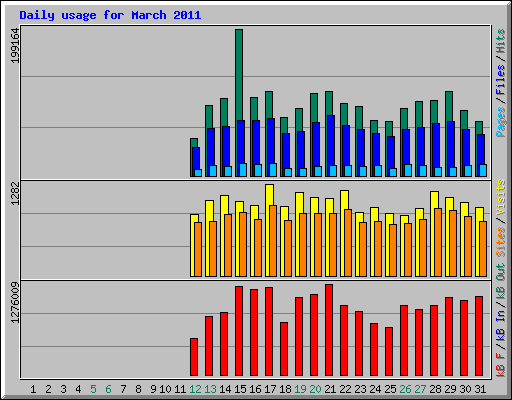Click the cyan pages bar for day 31
Image resolution: width=512 pixels, height=400 pixels.
coord(483,170)
